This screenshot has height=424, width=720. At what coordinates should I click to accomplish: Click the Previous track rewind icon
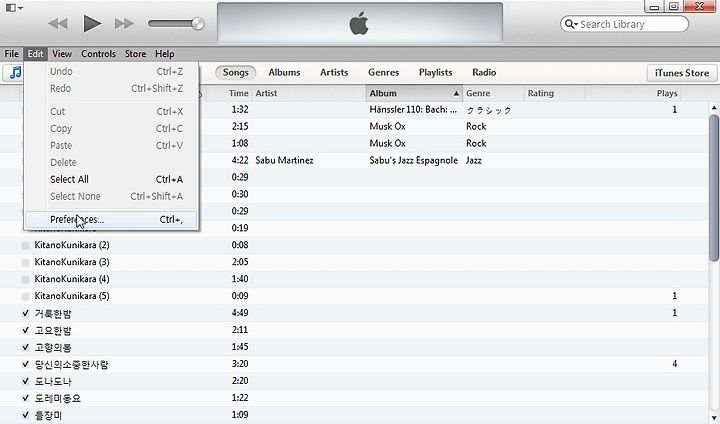tap(58, 24)
